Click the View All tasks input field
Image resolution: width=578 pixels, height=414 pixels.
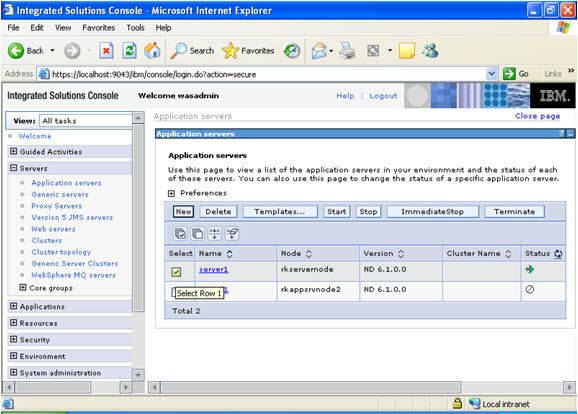[86, 121]
